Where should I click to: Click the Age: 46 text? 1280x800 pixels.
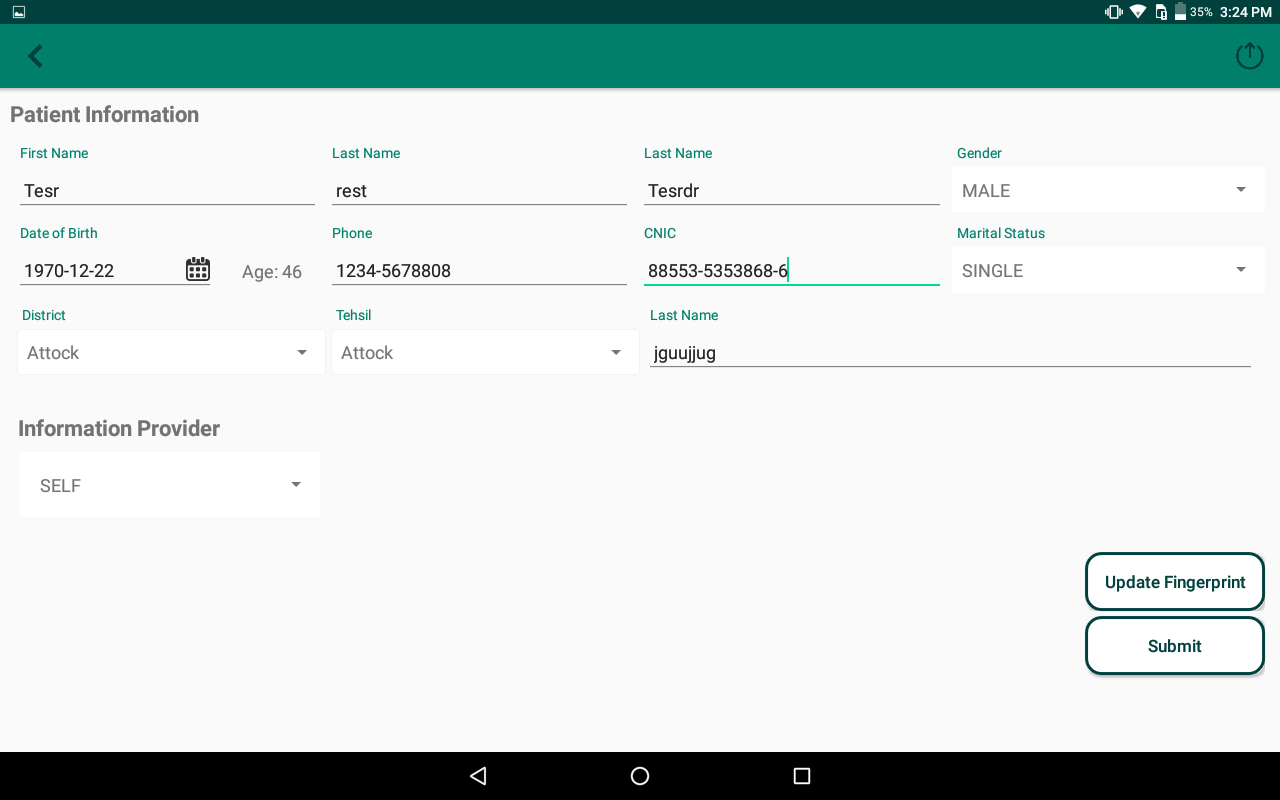coord(272,272)
